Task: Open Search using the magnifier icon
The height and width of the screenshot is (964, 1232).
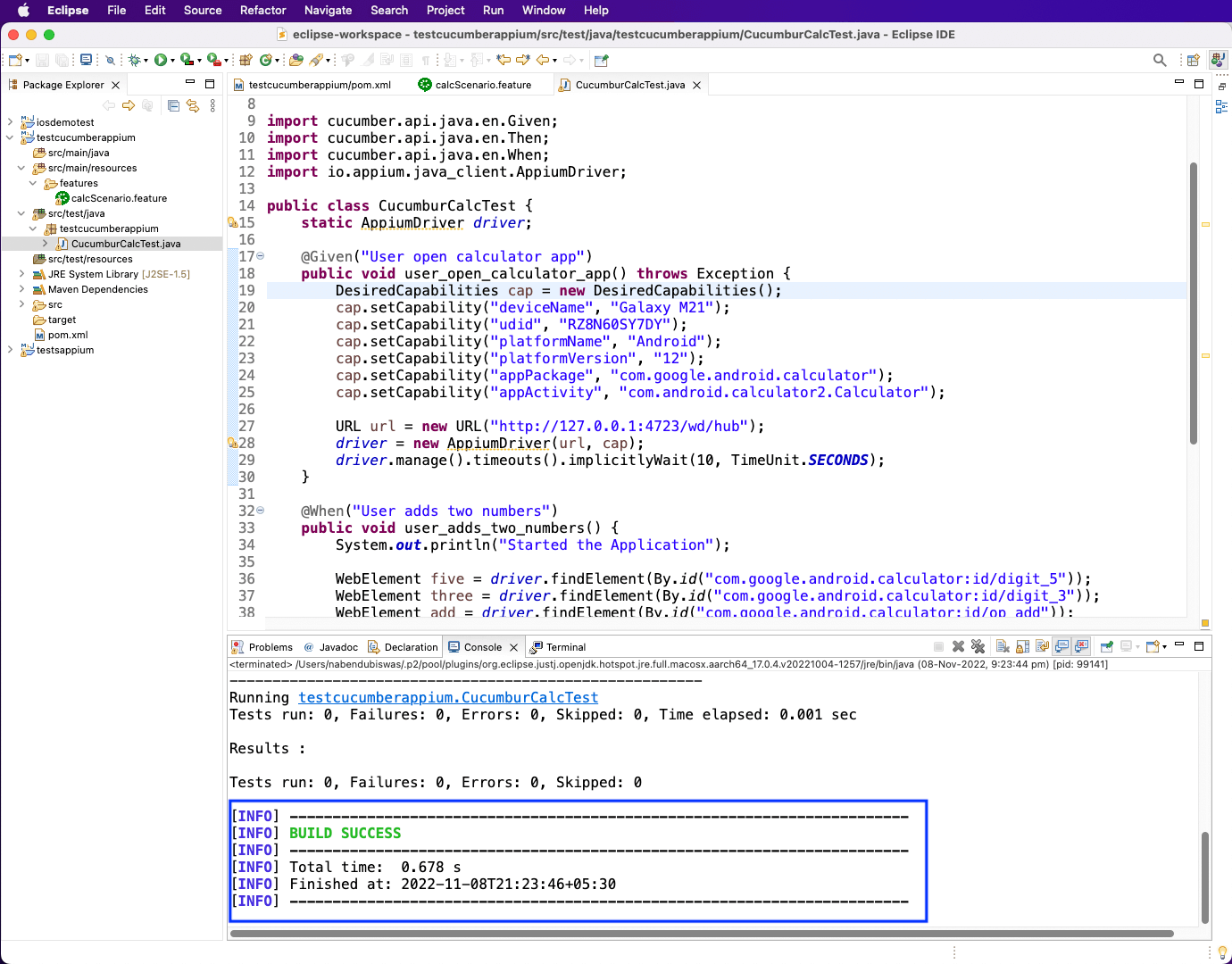Action: (1159, 60)
